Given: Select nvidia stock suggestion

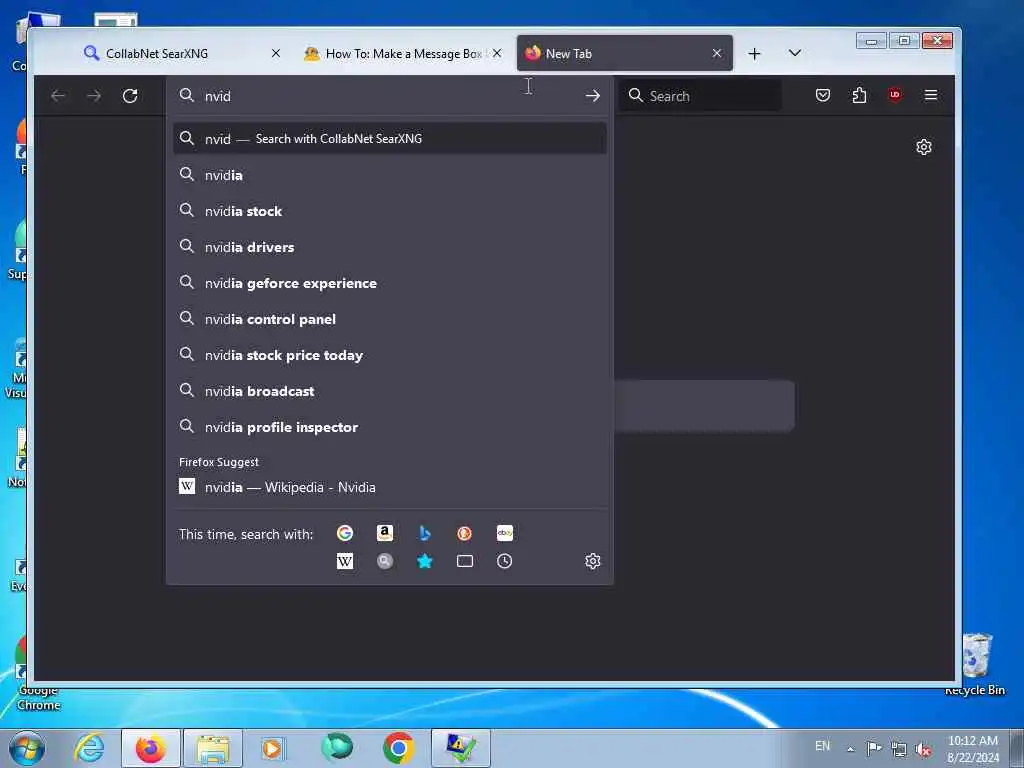Looking at the screenshot, I should pyautogui.click(x=390, y=211).
